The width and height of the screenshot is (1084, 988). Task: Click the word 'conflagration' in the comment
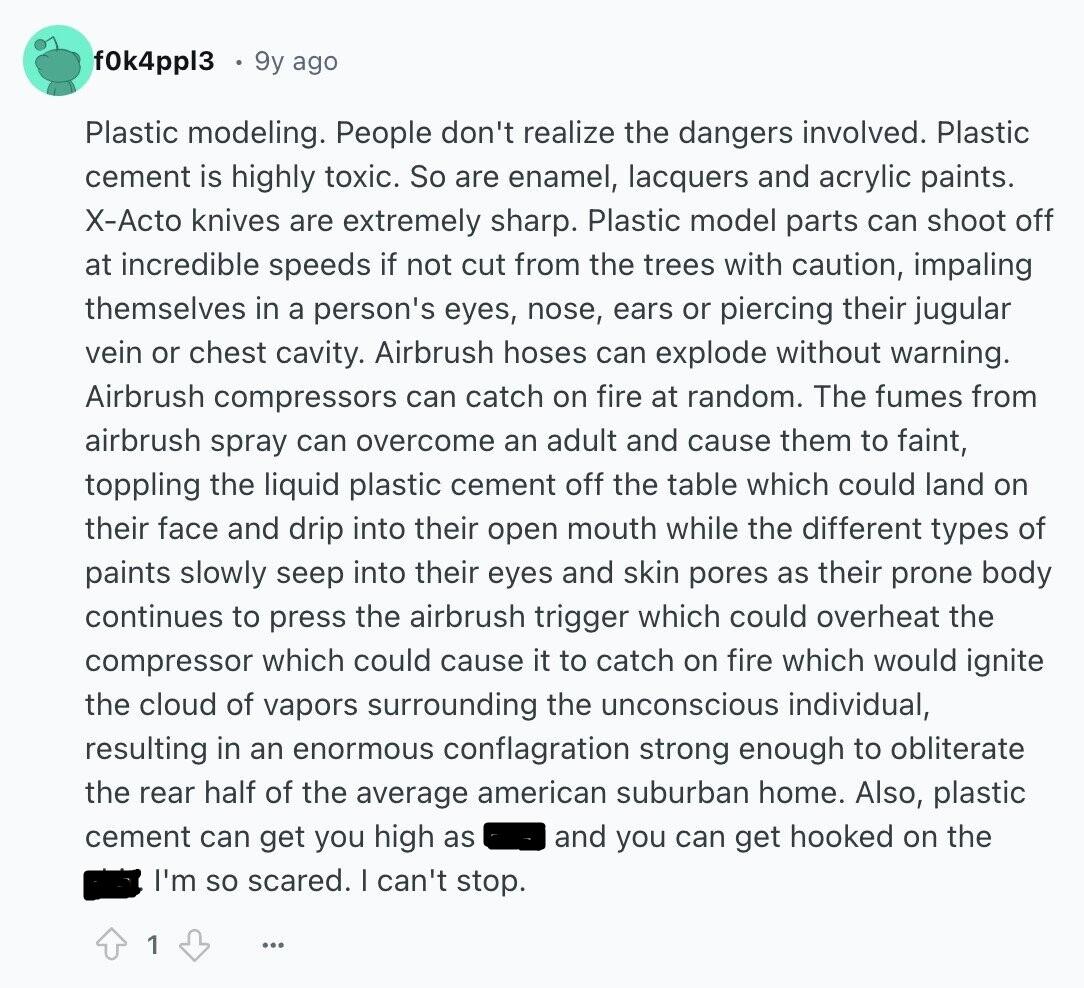[536, 749]
